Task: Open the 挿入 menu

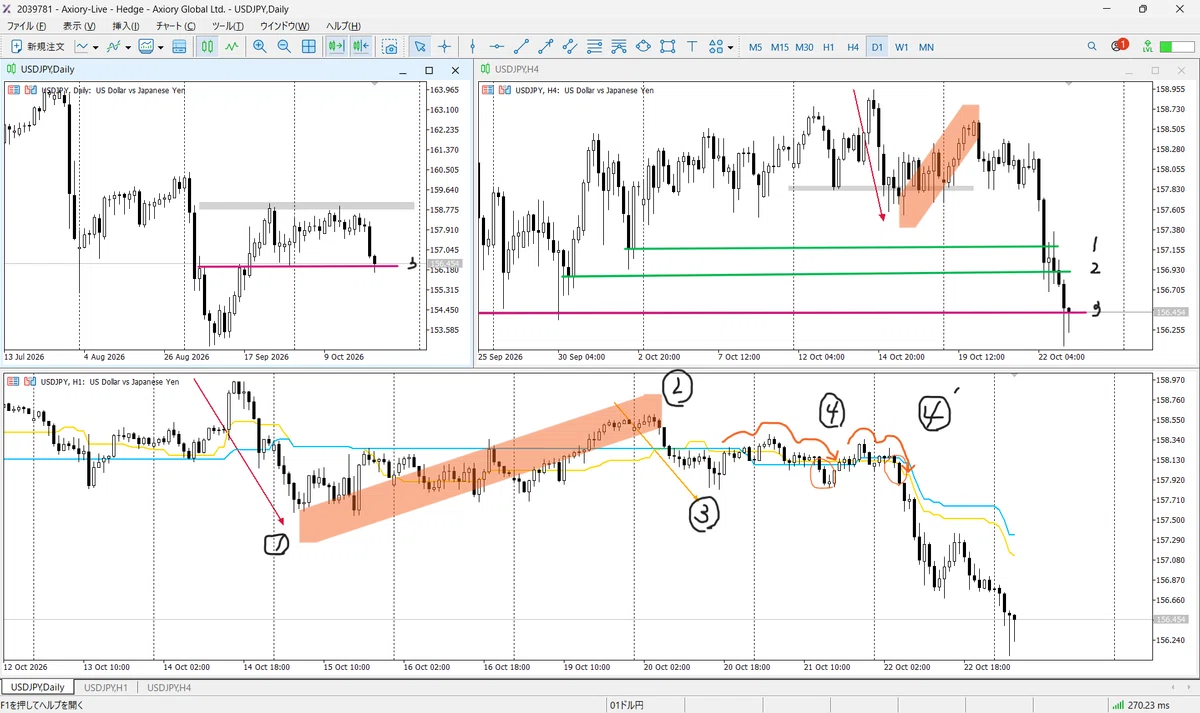Action: click(126, 25)
